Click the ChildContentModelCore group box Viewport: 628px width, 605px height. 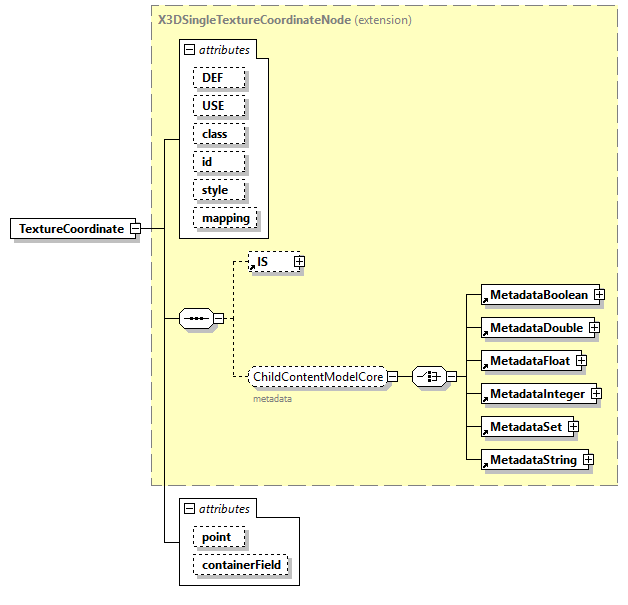pyautogui.click(x=317, y=377)
